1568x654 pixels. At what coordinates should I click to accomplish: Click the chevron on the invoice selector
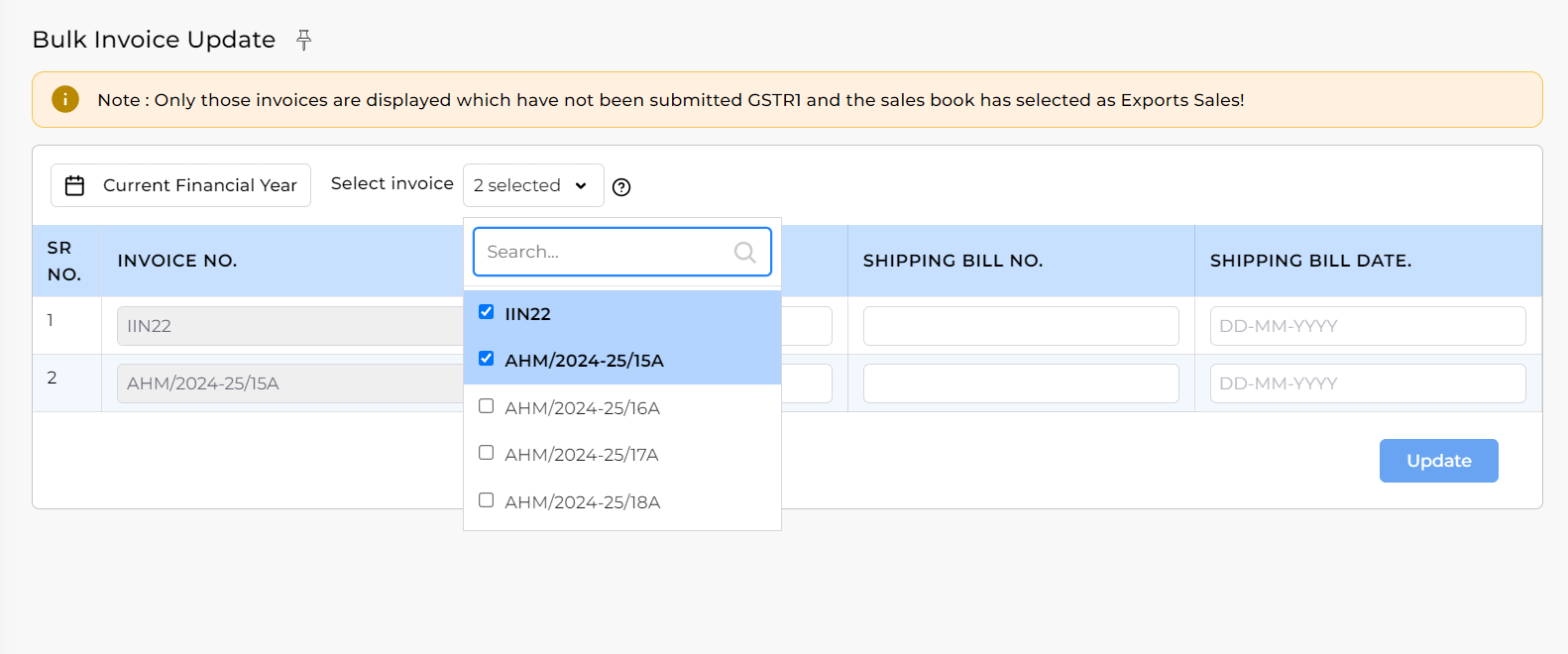[583, 186]
